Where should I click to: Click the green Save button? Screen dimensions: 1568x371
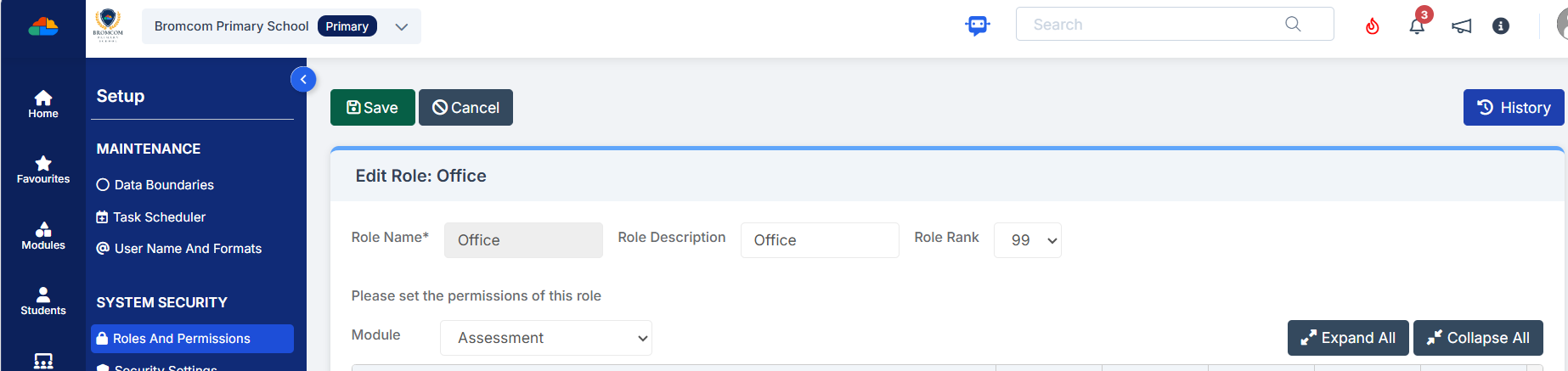(372, 108)
